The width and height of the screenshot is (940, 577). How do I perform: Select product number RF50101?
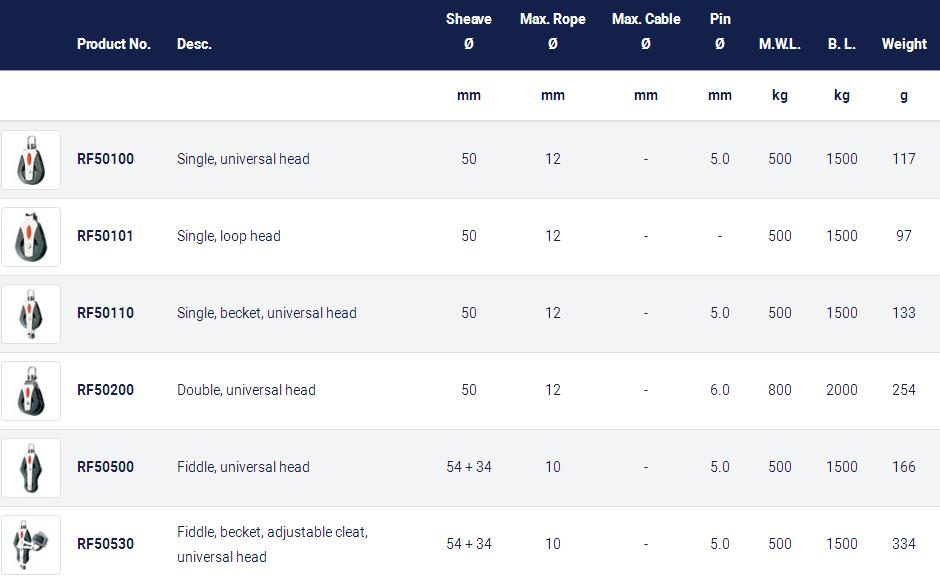click(105, 236)
